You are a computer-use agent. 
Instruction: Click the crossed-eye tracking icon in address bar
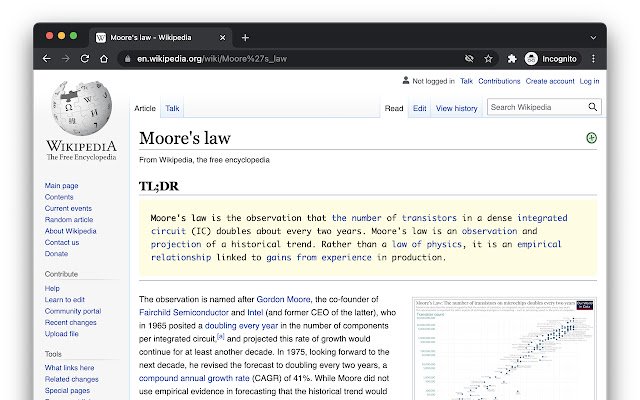coord(469,59)
